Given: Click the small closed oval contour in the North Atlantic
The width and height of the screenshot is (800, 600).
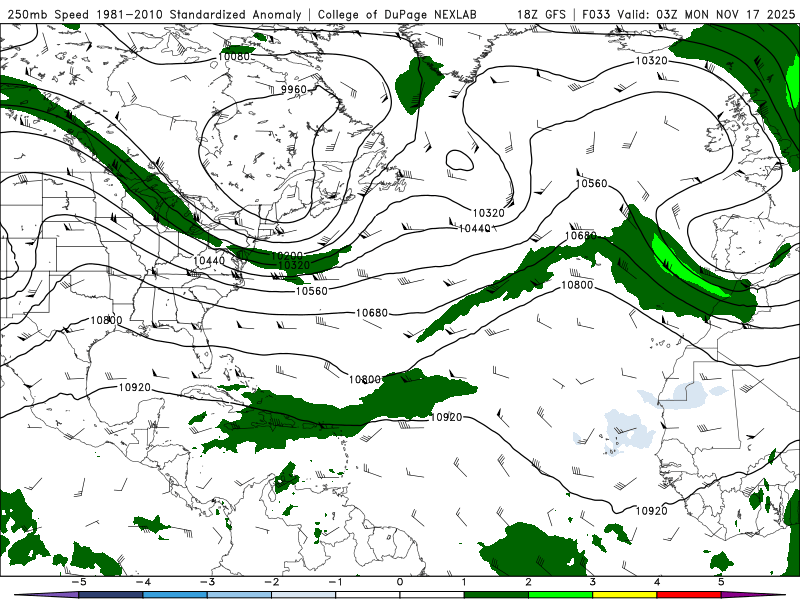Looking at the screenshot, I should coord(460,160).
